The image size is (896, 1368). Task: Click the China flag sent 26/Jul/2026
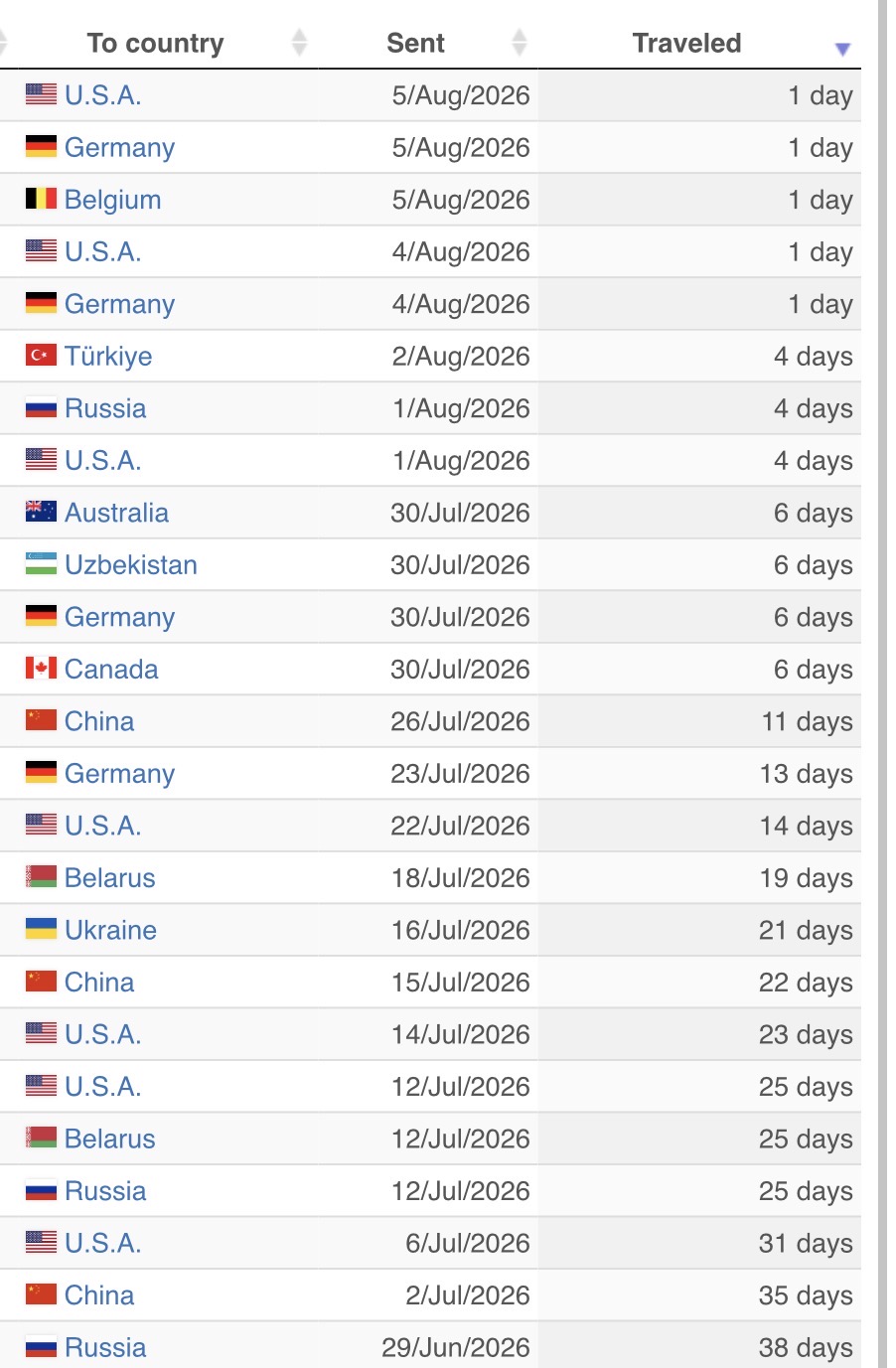coord(41,720)
